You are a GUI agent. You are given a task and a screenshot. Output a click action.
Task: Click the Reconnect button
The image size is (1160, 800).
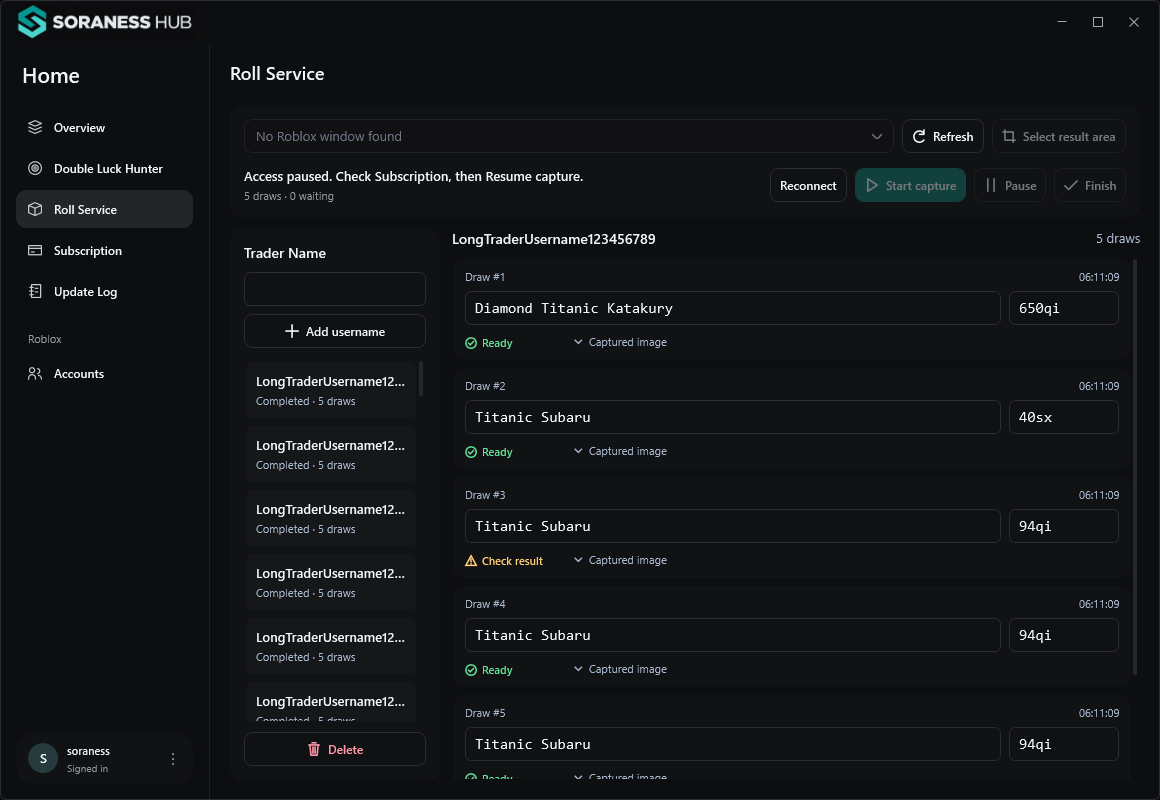click(x=808, y=185)
